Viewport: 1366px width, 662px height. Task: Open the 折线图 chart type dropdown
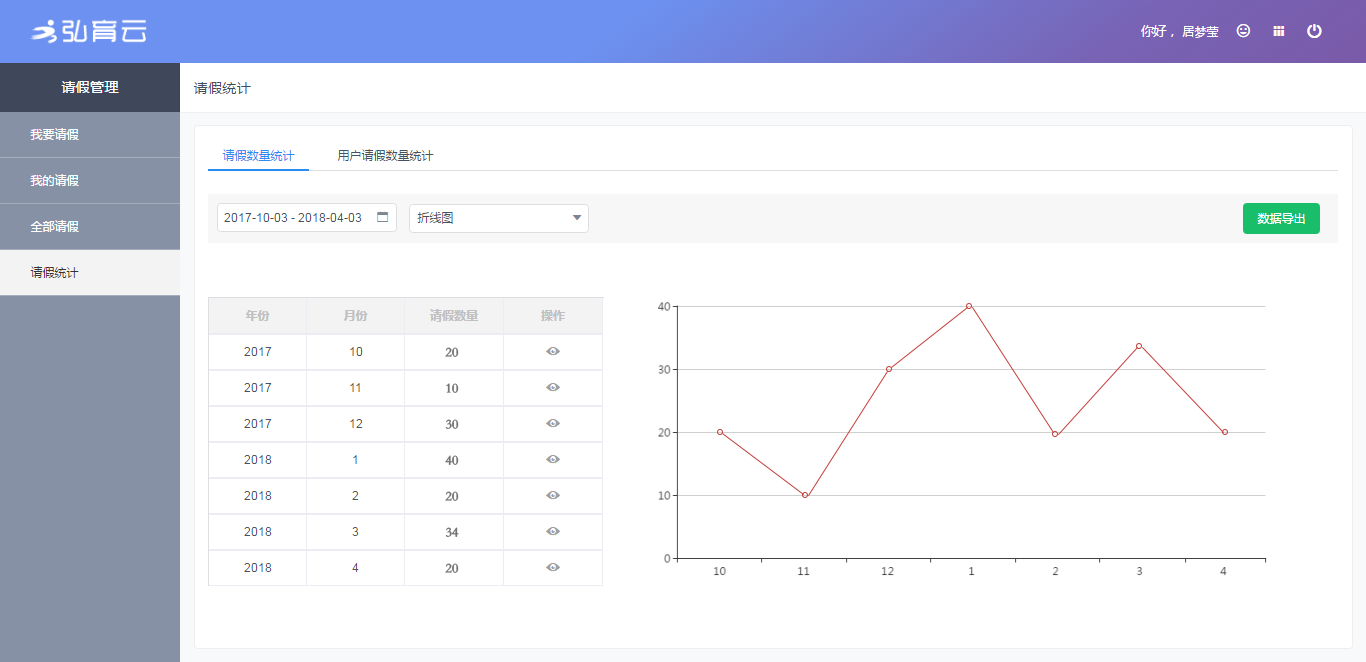[x=498, y=218]
